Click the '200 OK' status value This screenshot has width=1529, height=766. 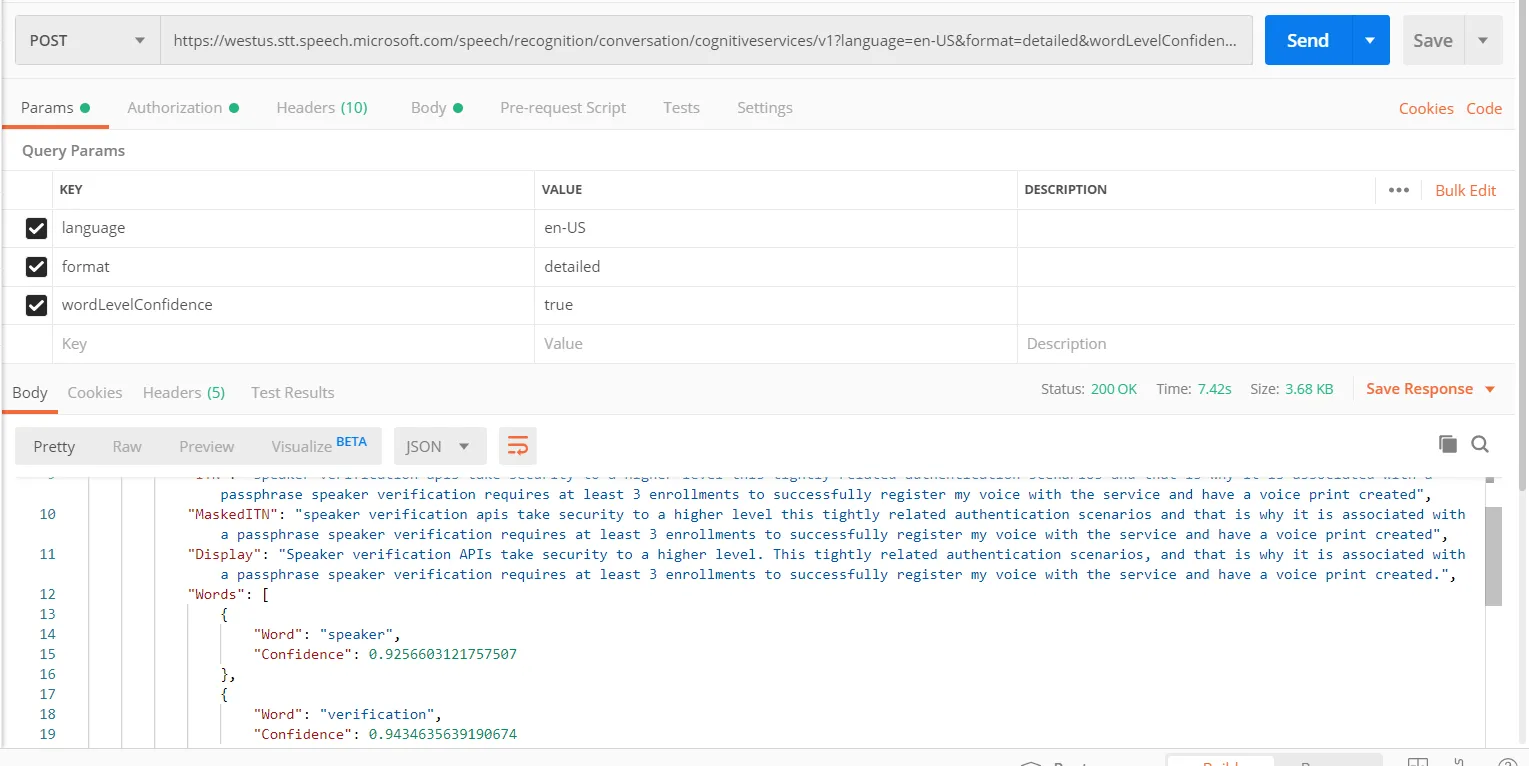click(1114, 389)
